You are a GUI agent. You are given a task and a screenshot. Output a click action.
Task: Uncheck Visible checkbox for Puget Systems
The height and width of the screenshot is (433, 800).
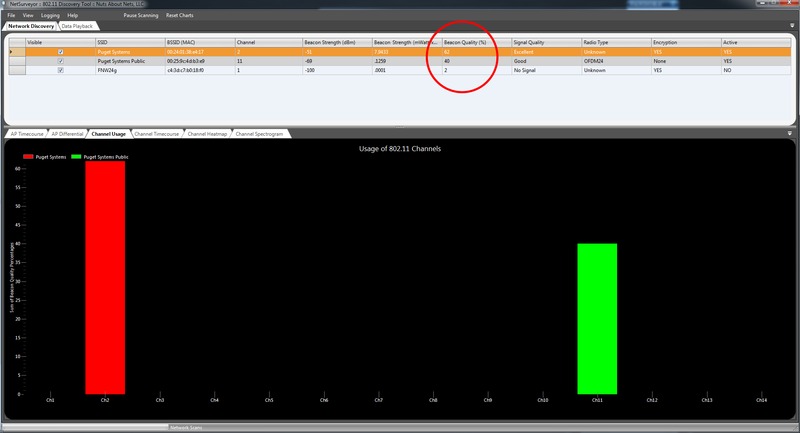pos(61,52)
